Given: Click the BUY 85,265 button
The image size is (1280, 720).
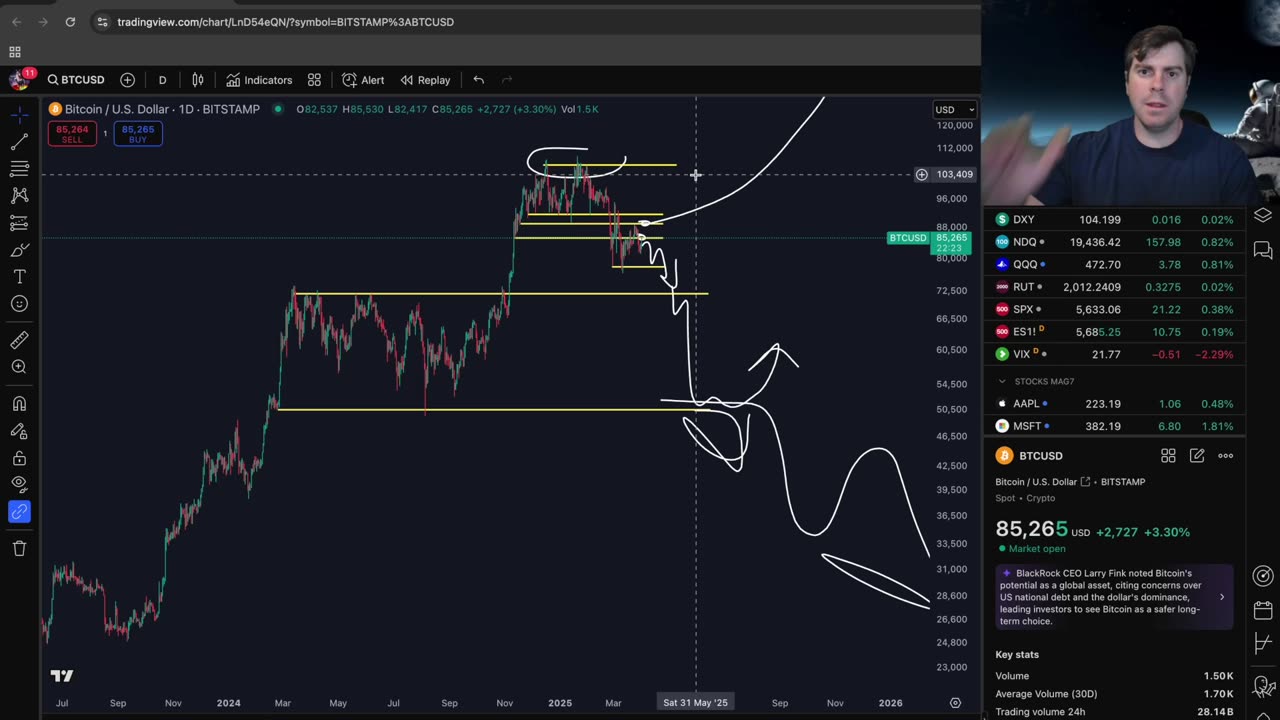Looking at the screenshot, I should (x=138, y=134).
